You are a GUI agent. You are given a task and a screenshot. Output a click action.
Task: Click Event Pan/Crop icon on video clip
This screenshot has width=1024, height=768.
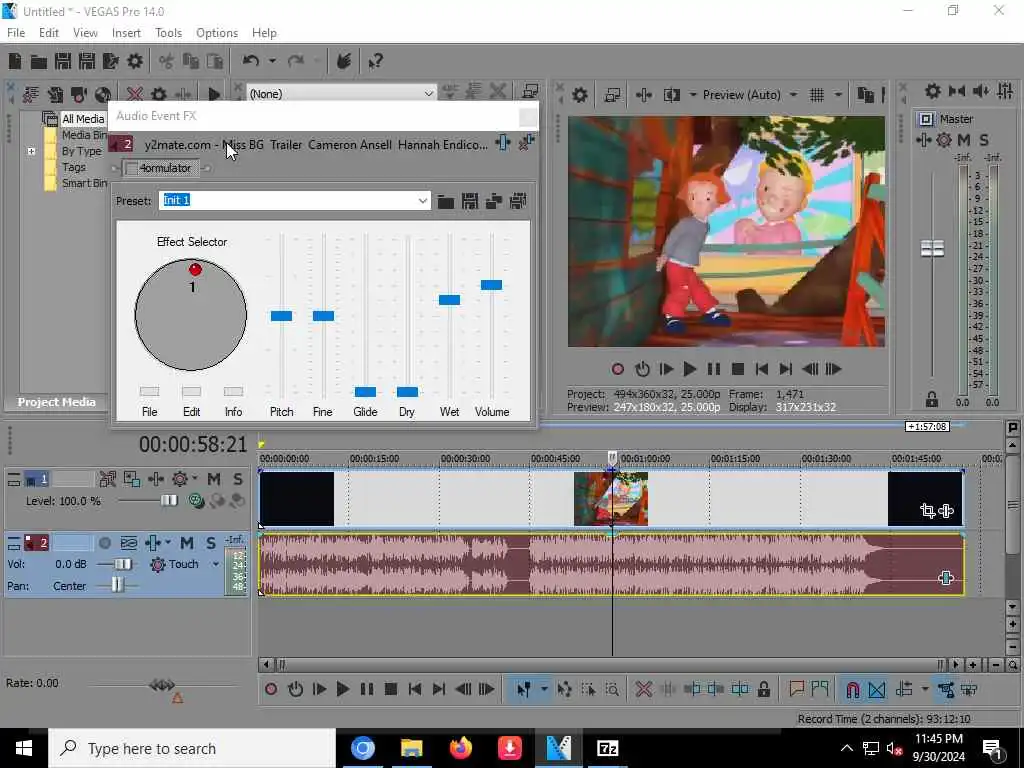927,511
